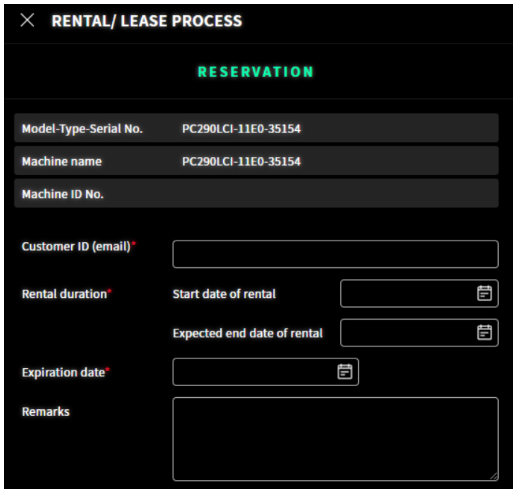
Task: Open calendar picker for expiration date
Action: click(345, 372)
